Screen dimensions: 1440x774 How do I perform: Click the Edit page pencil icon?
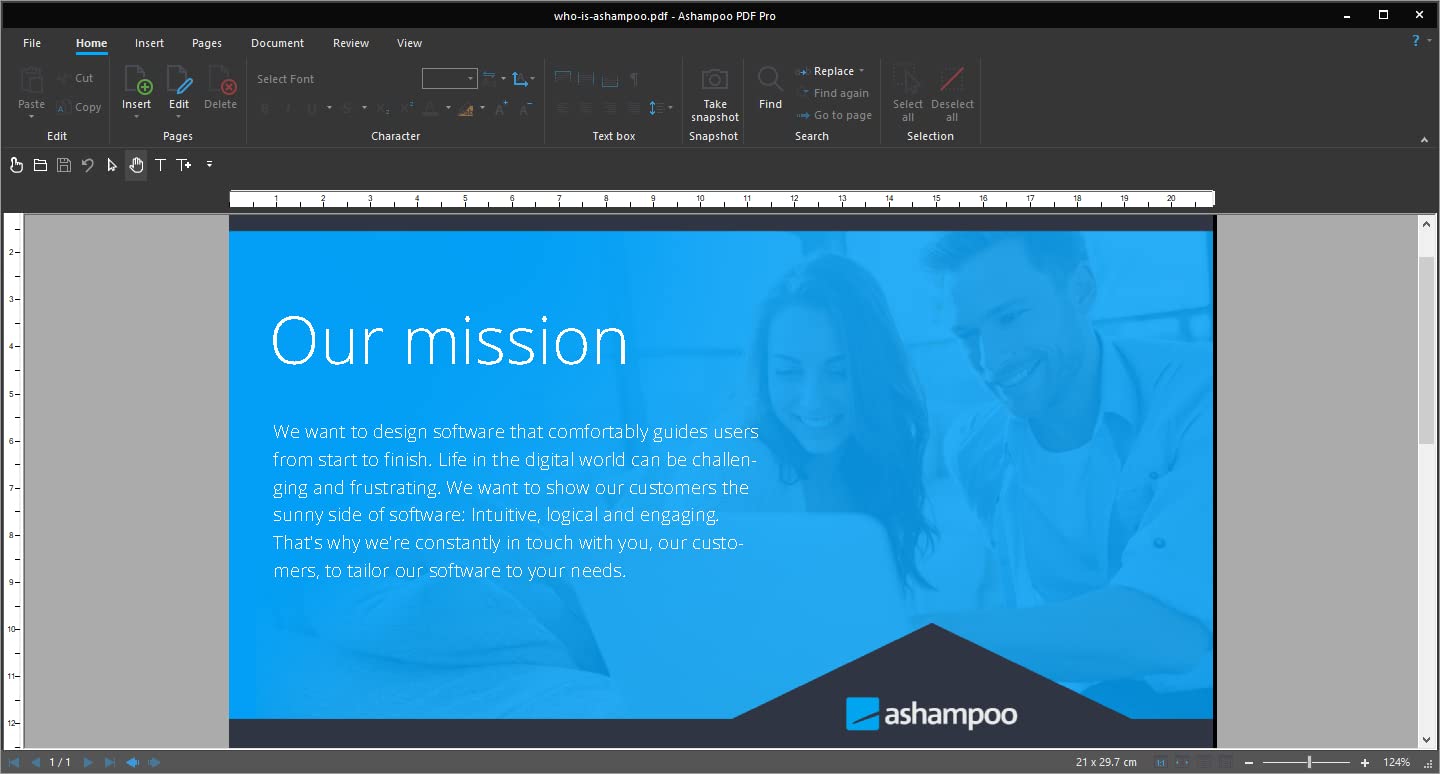pos(179,79)
